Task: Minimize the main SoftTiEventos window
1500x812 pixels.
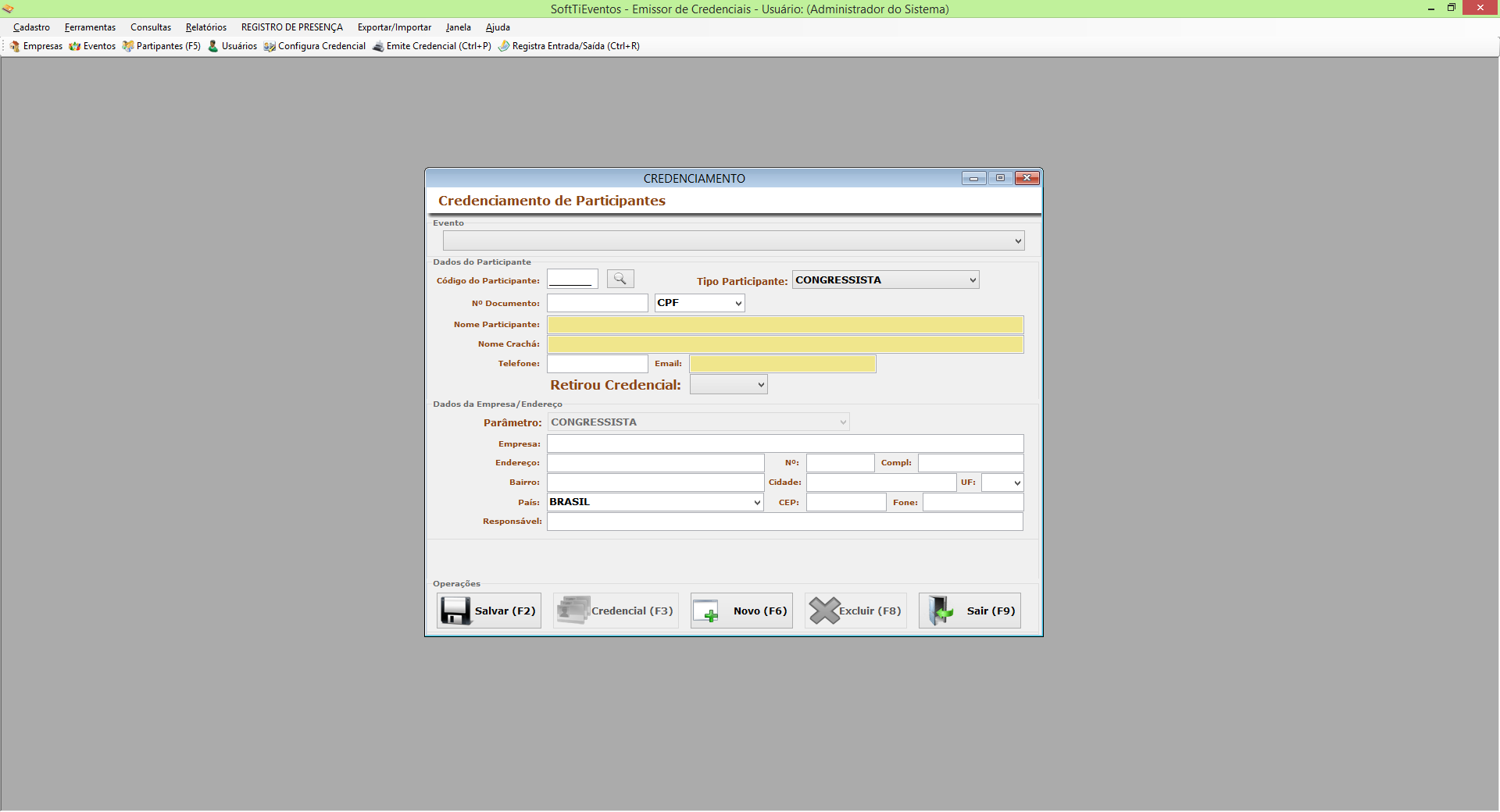Action: click(x=1431, y=8)
